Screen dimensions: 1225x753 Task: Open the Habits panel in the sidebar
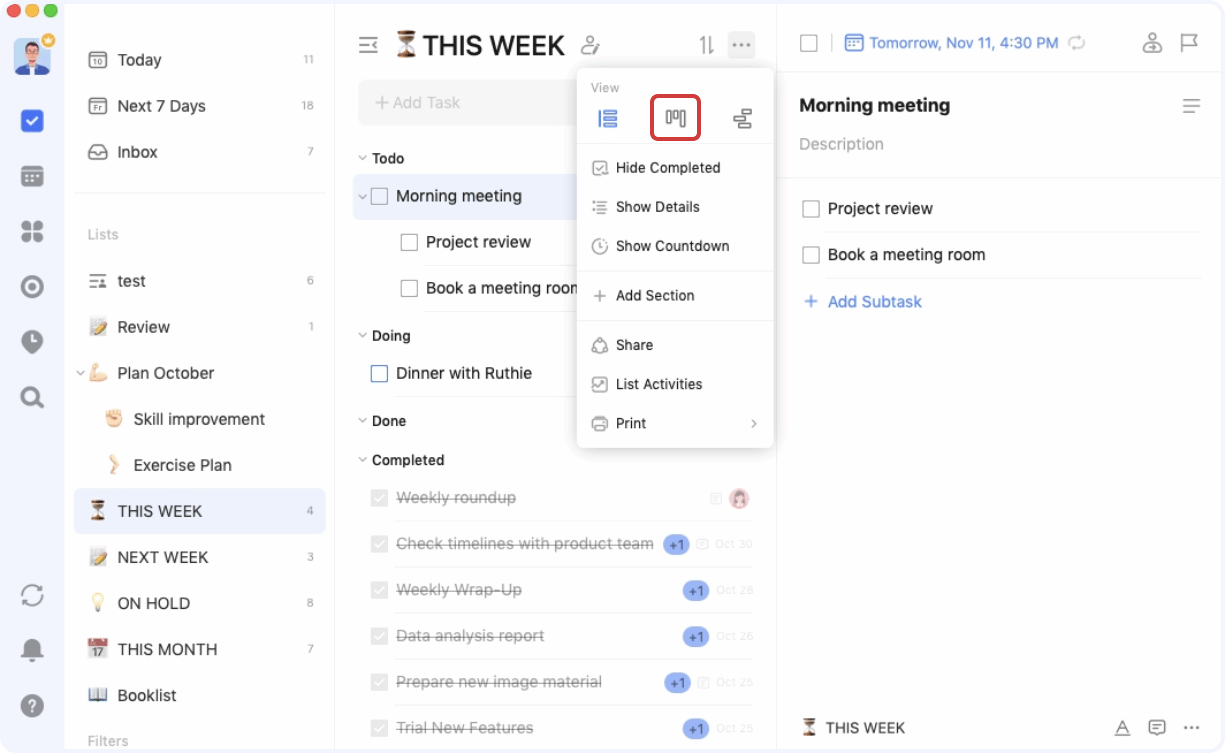(32, 231)
